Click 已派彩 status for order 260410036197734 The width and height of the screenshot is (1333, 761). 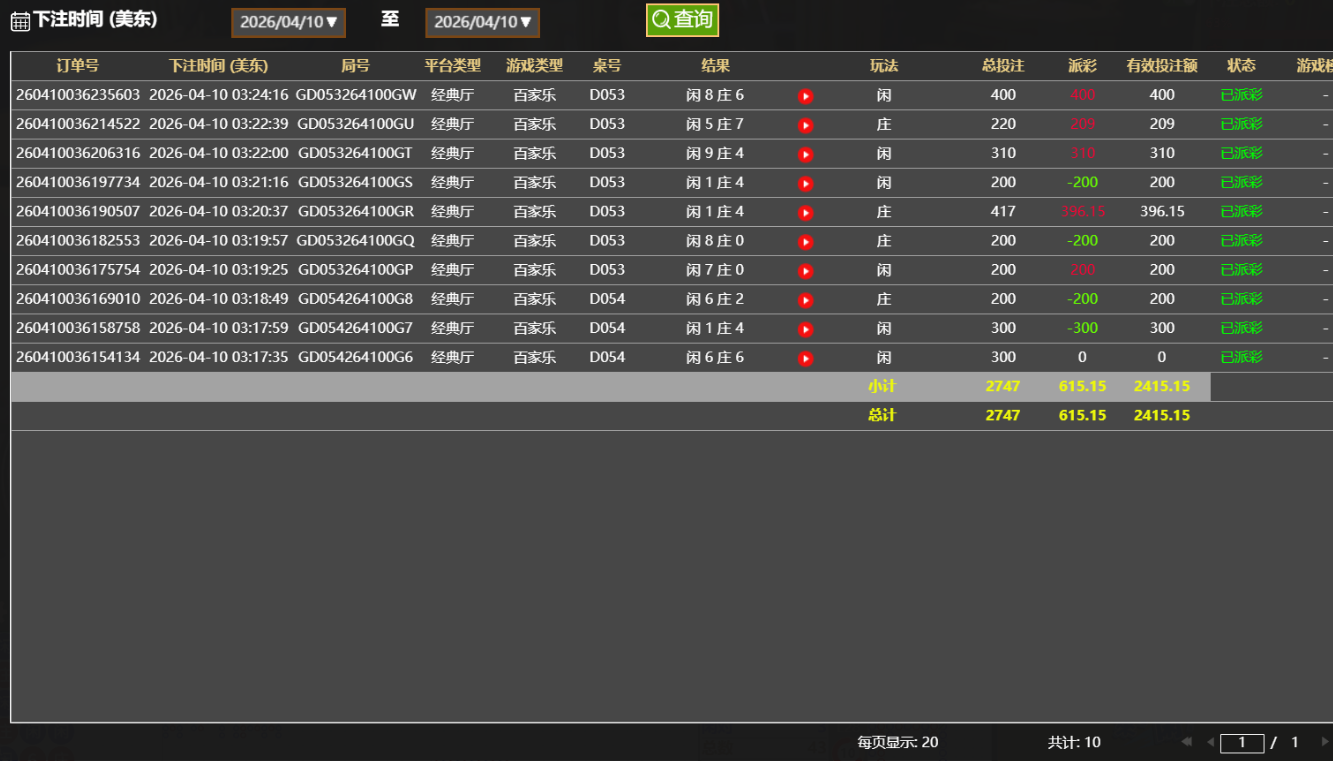(x=1241, y=183)
